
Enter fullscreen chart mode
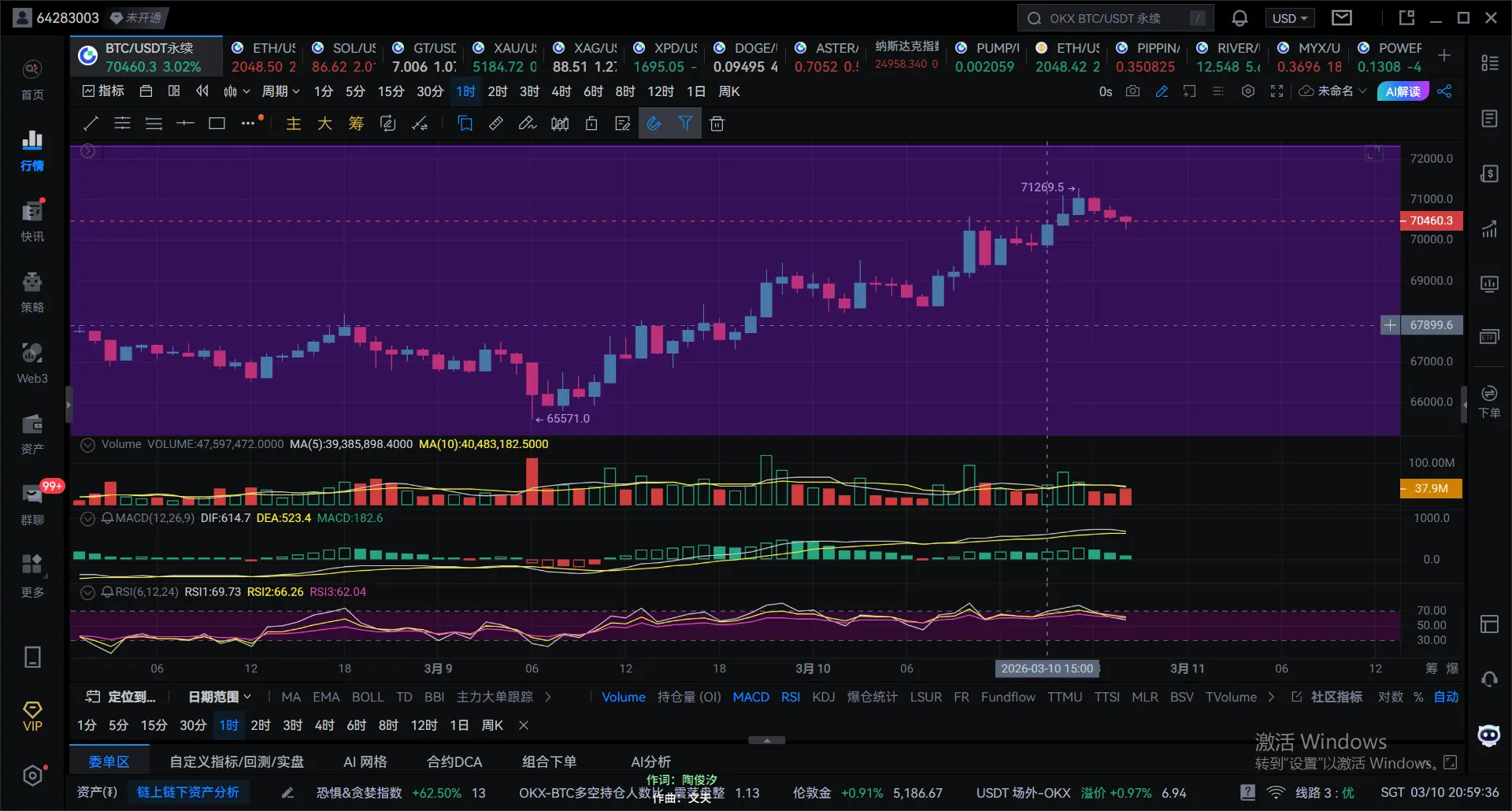point(1277,91)
